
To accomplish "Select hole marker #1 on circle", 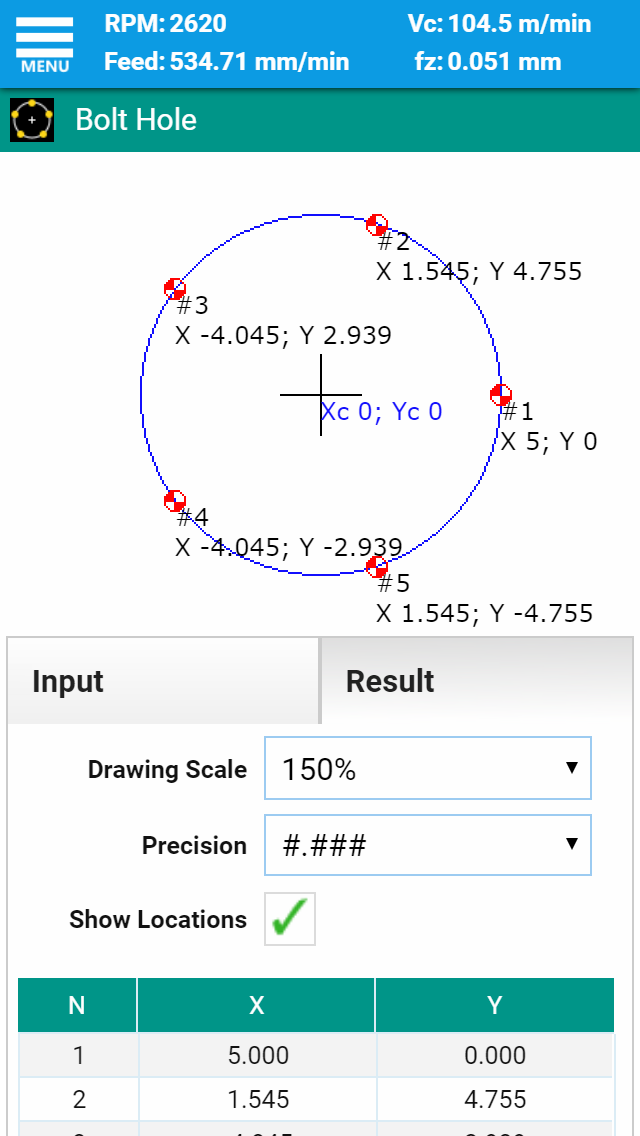I will pos(501,396).
